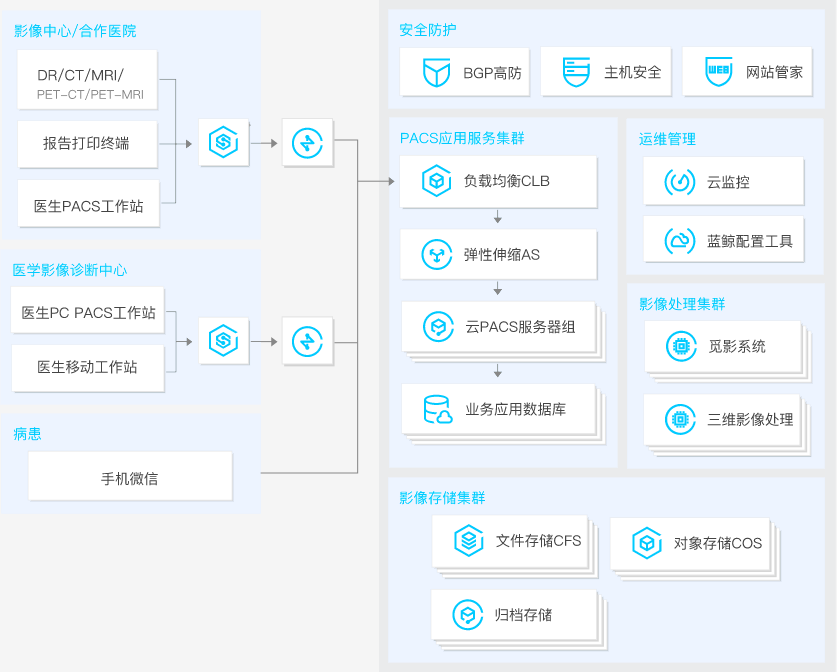Viewport: 837px width, 672px height.
Task: Click the 蓝鲸配置工具 cloud icon
Action: coord(680,241)
